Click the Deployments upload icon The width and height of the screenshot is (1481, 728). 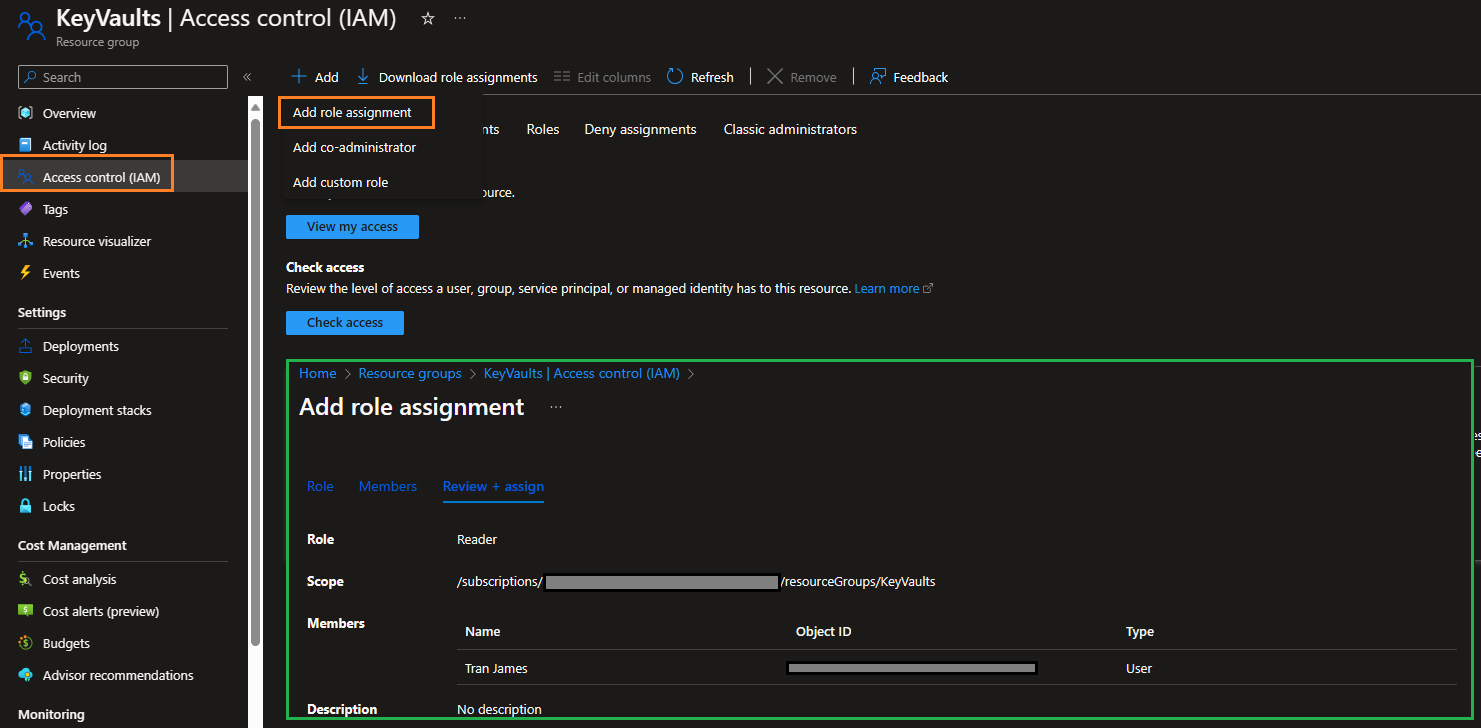(26, 346)
